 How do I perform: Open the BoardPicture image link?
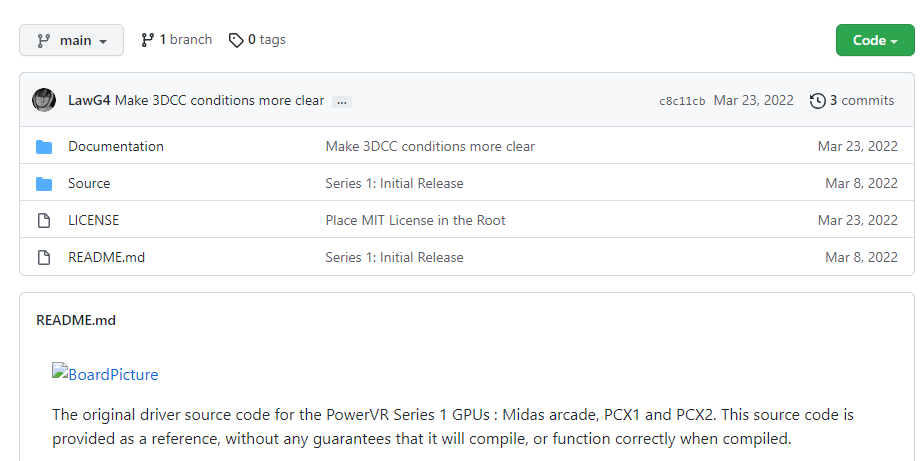coord(105,375)
